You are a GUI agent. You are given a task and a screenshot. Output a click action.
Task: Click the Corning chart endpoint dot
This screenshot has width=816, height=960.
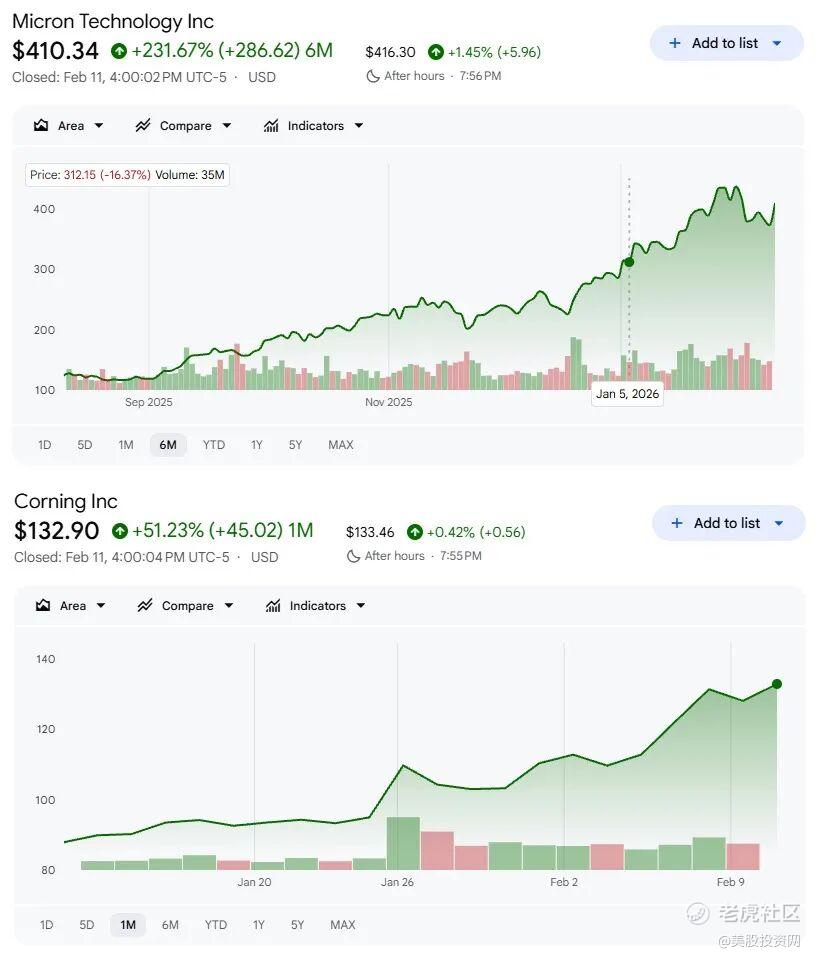(x=777, y=684)
